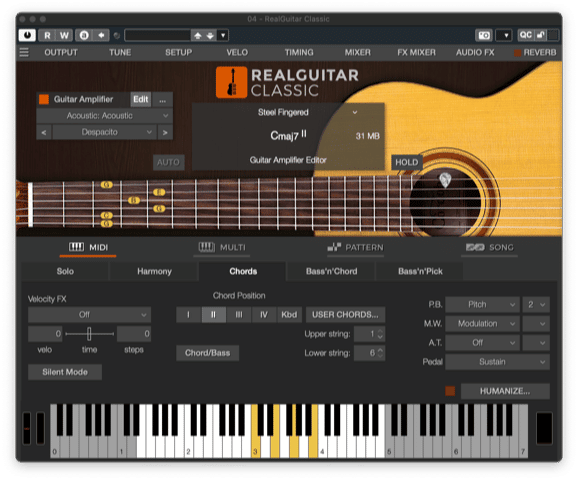Open the Pedal Sustain dropdown
Screen dimensions: 578x480
pyautogui.click(x=498, y=362)
